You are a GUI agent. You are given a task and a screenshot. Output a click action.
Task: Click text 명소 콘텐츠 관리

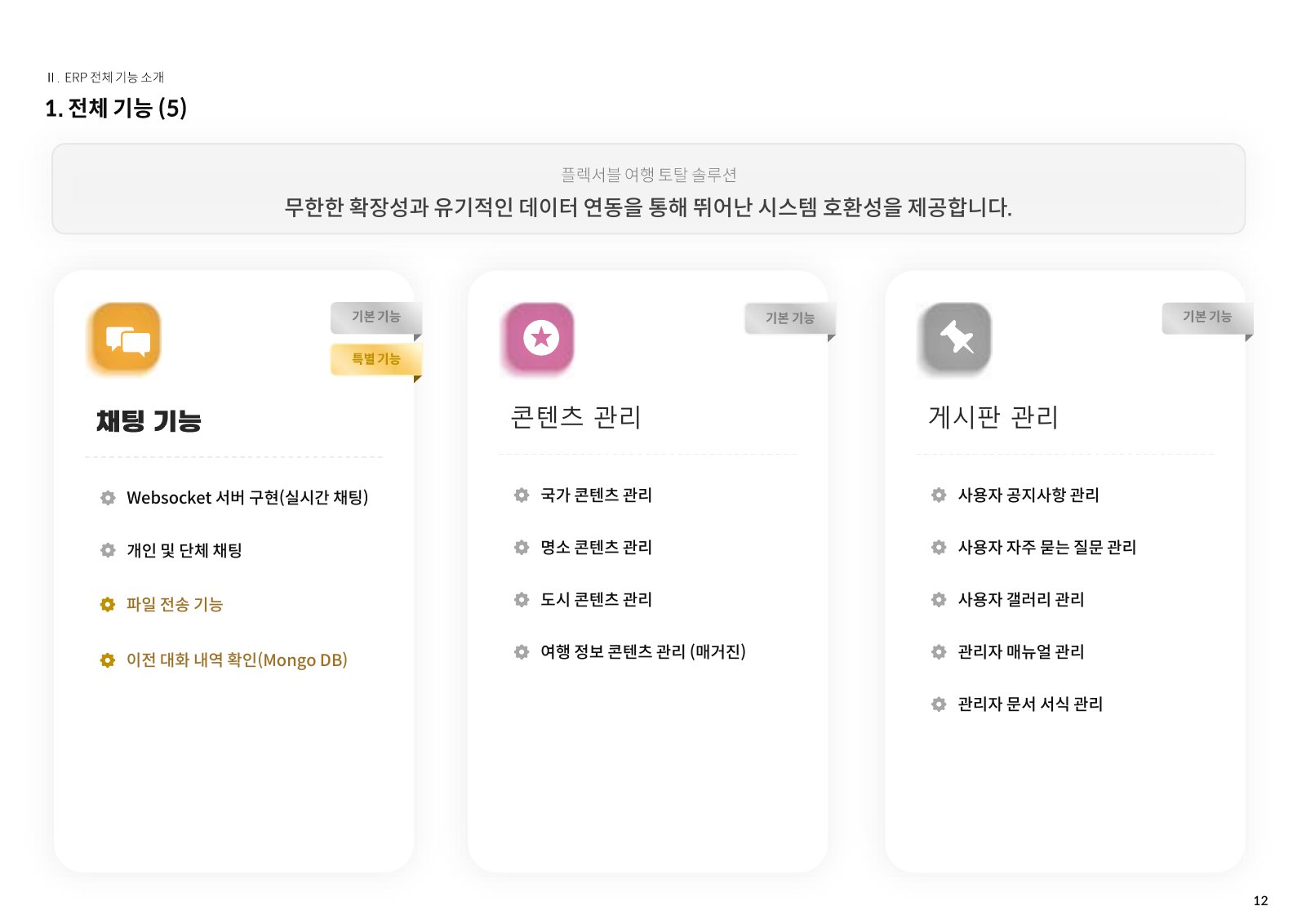597,547
